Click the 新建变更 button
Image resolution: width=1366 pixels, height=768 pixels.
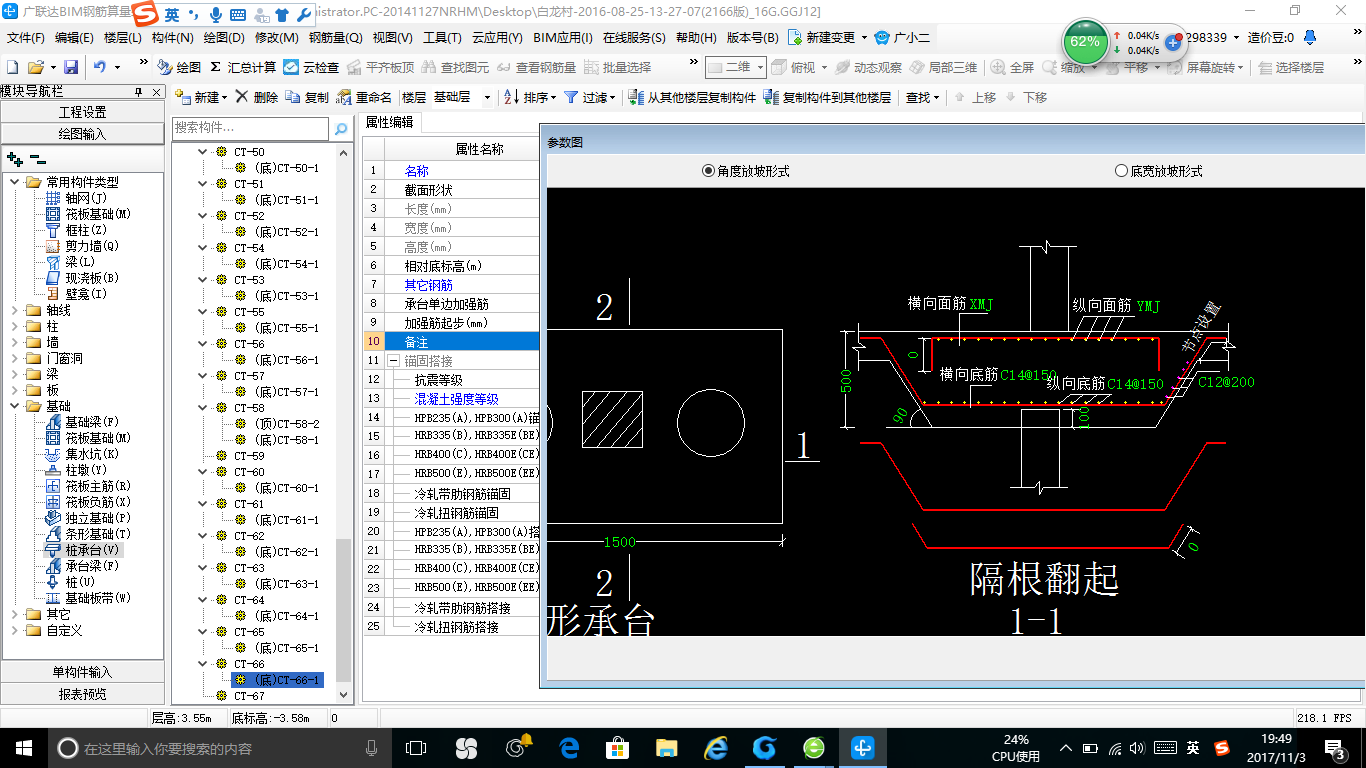[830, 37]
